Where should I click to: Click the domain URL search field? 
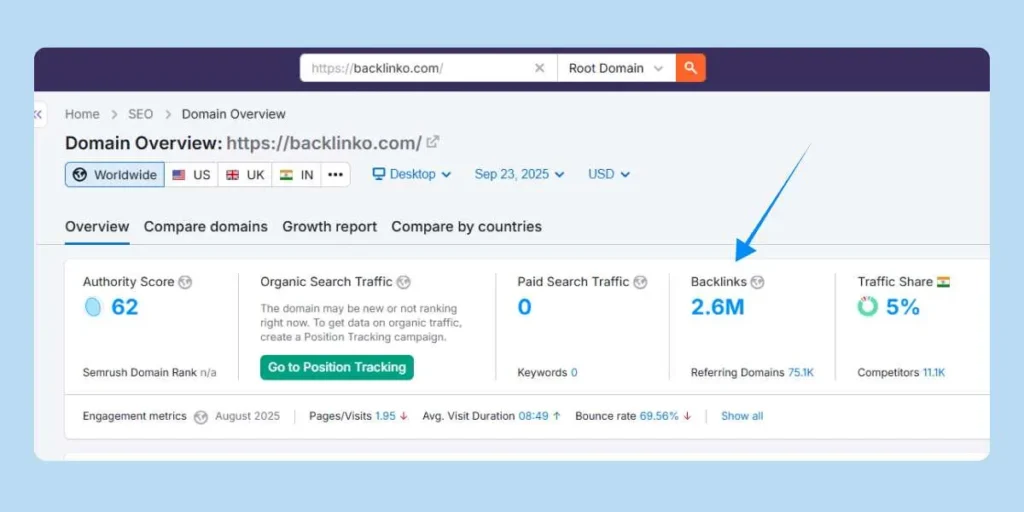415,68
